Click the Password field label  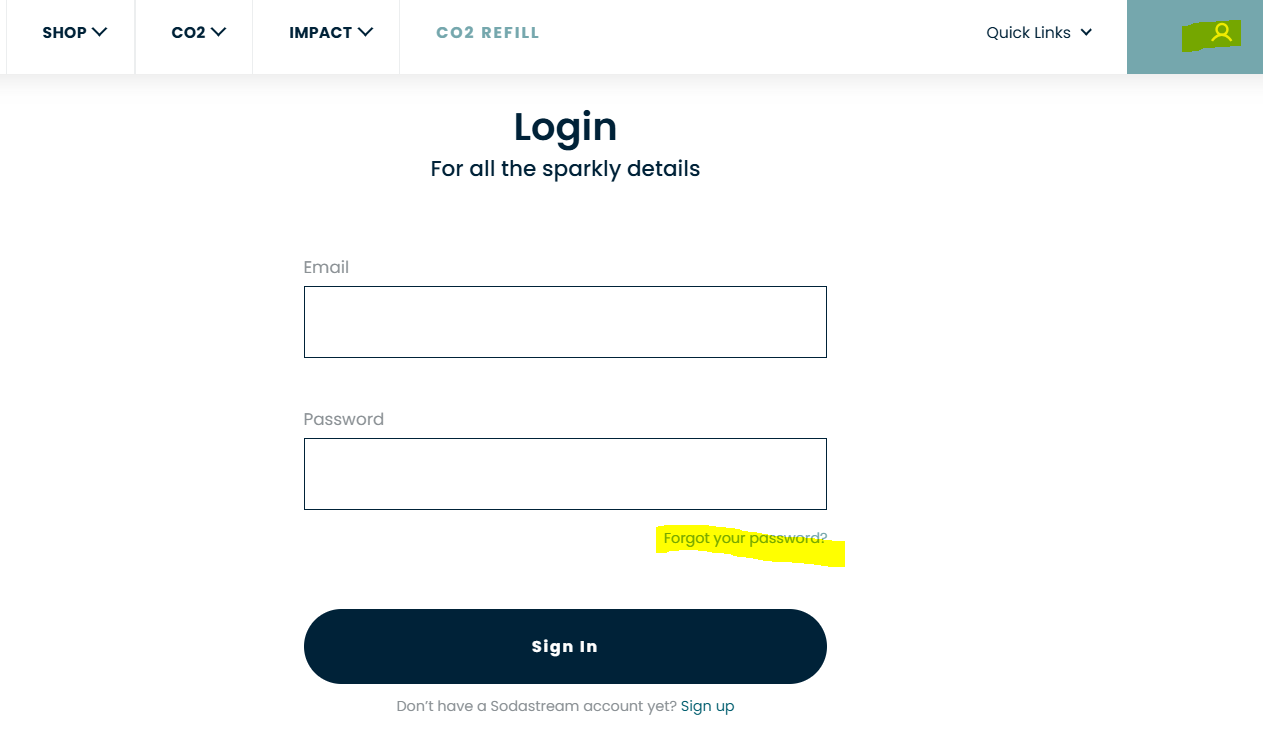click(x=344, y=419)
